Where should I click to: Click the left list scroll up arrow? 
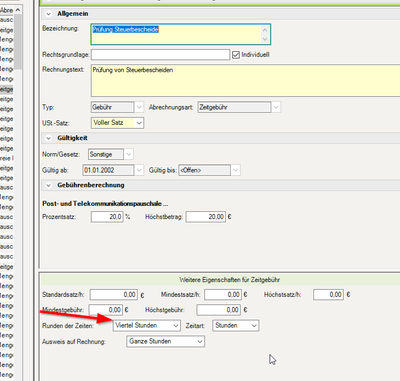click(18, 10)
